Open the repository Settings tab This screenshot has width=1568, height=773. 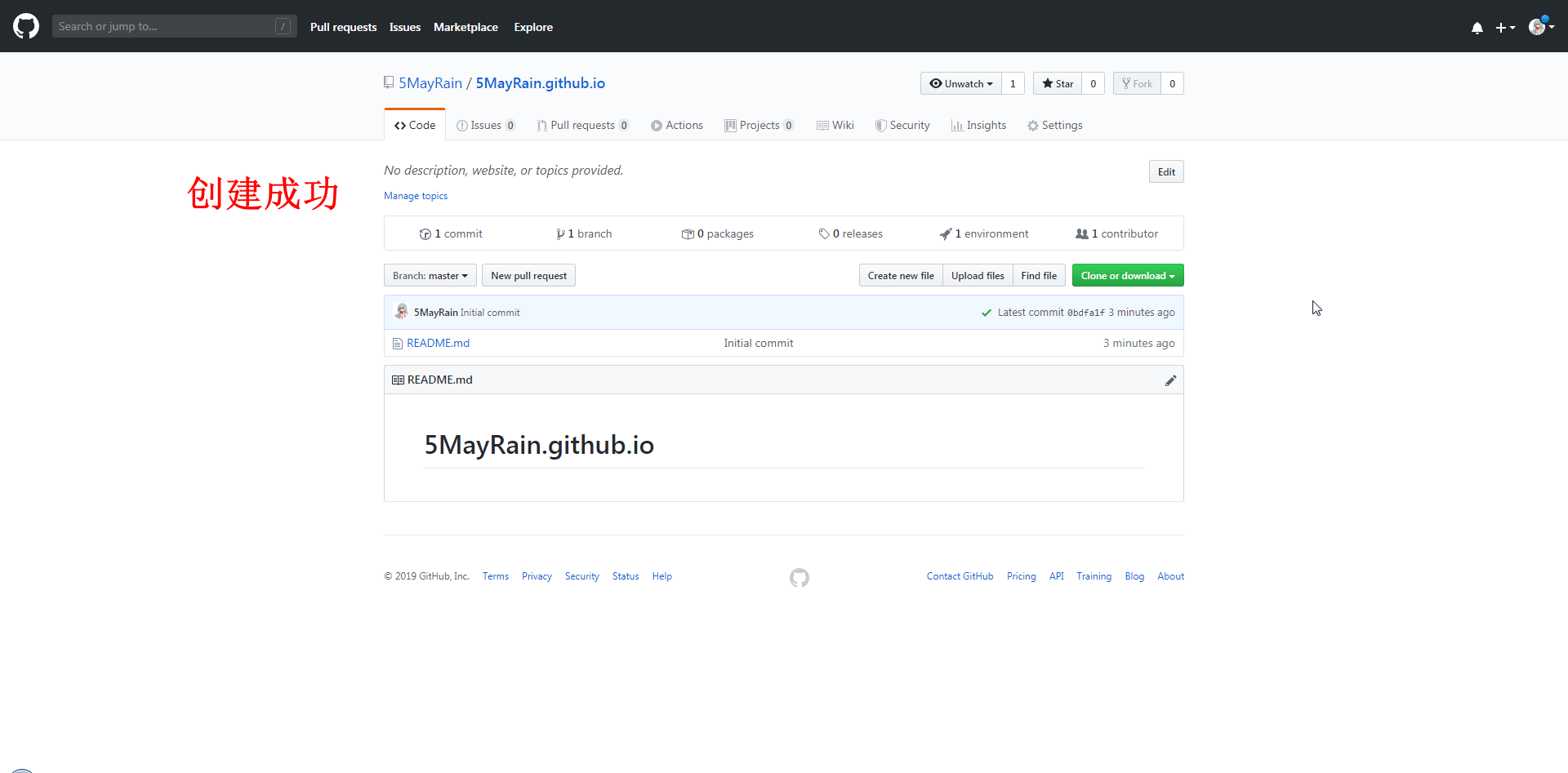(x=1055, y=125)
